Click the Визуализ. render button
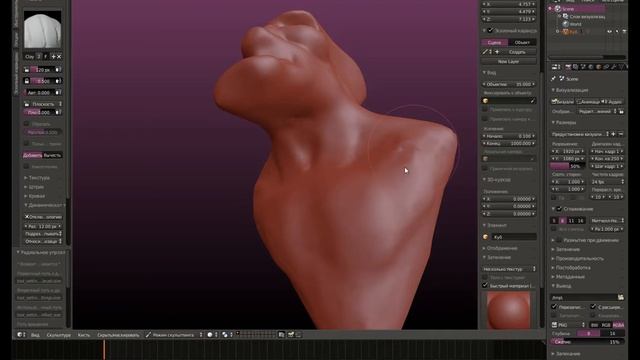 (x=563, y=102)
